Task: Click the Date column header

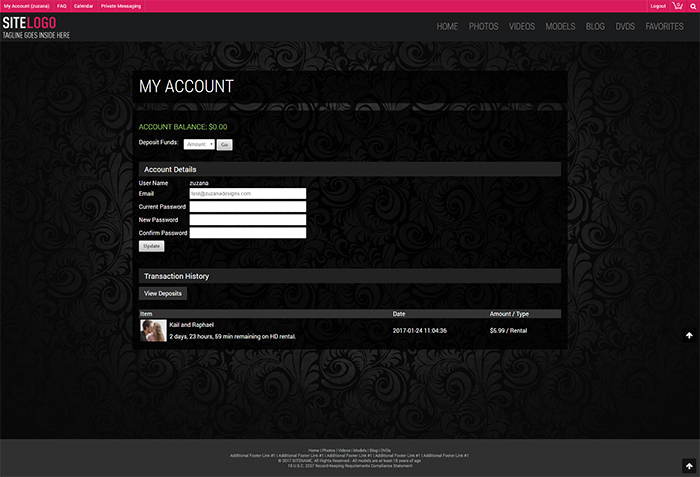Action: tap(399, 314)
